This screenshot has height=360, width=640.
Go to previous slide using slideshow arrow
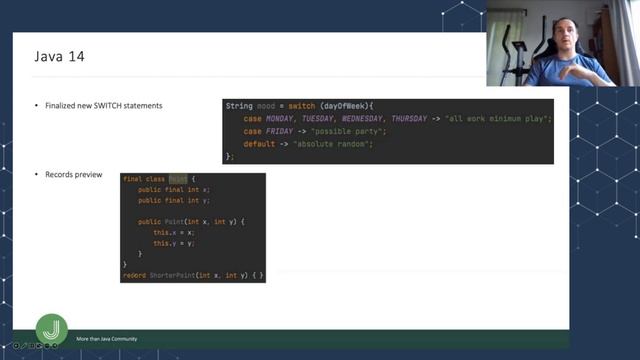coord(16,346)
